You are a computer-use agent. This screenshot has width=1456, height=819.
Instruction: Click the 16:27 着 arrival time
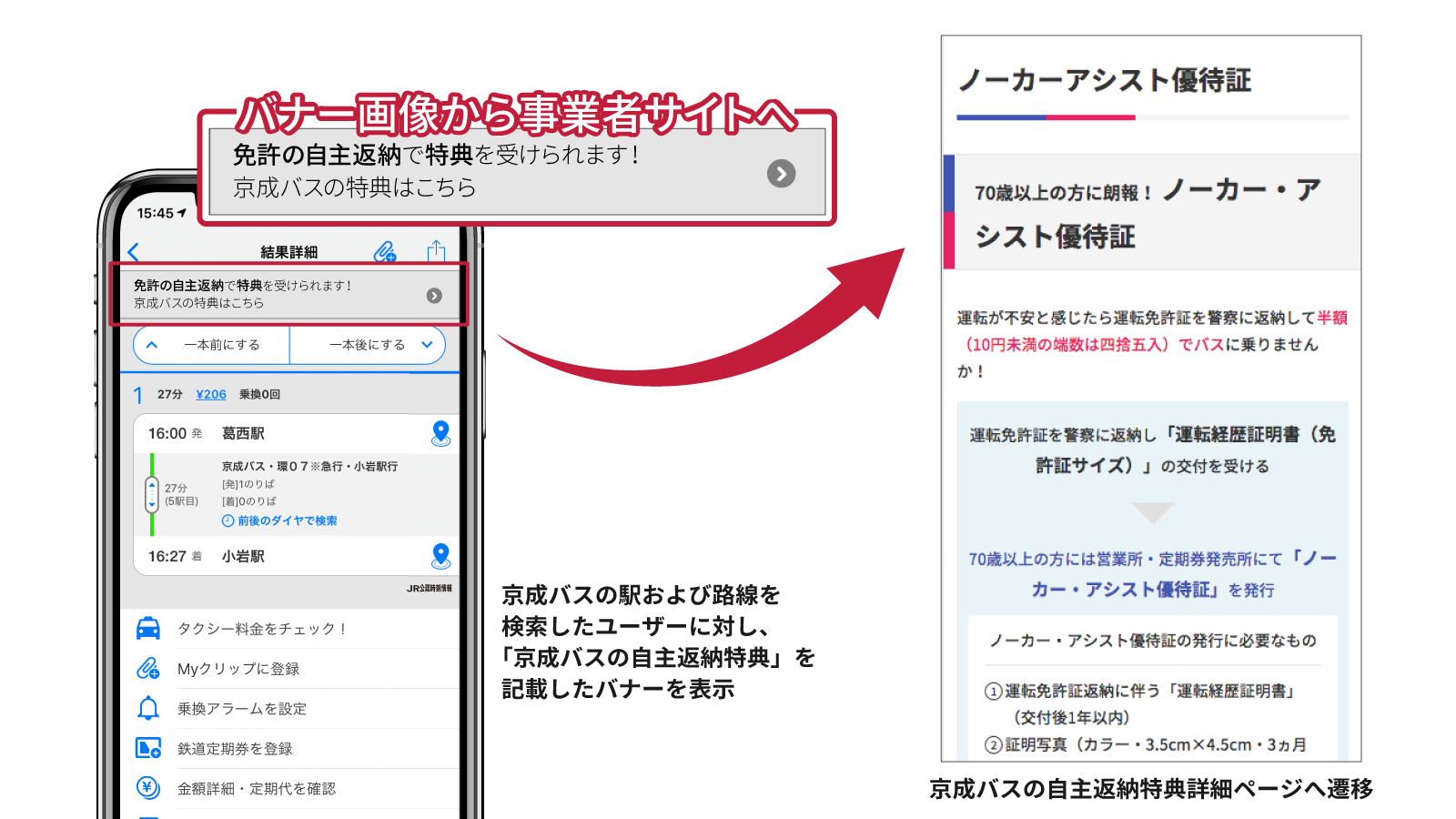tap(176, 556)
